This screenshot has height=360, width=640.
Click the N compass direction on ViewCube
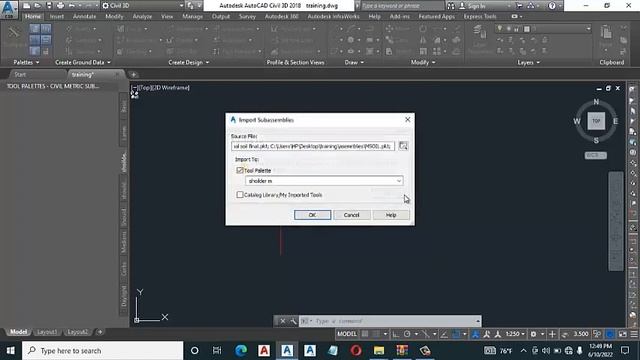pyautogui.click(x=596, y=102)
